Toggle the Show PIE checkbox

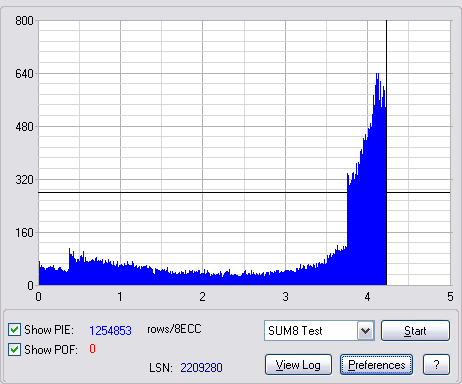click(14, 330)
